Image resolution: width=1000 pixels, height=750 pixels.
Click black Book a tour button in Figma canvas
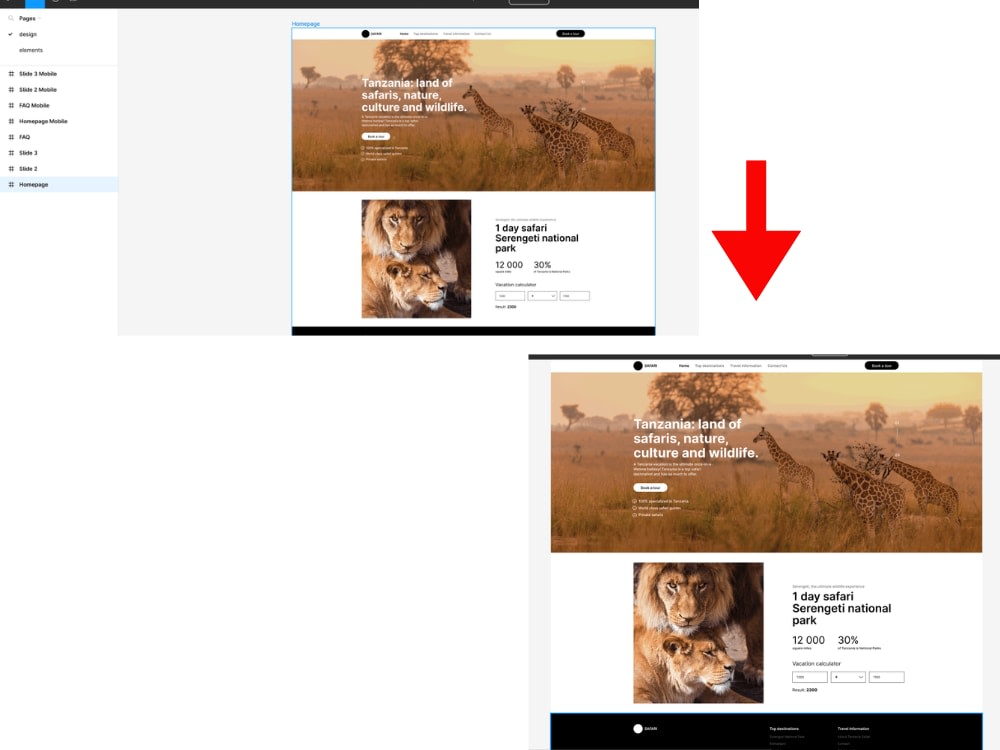click(570, 34)
